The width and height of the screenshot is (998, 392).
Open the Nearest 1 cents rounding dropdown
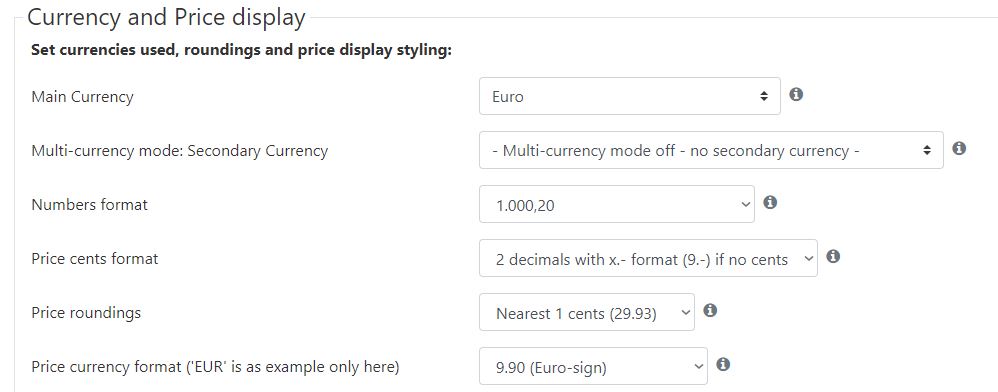(587, 312)
